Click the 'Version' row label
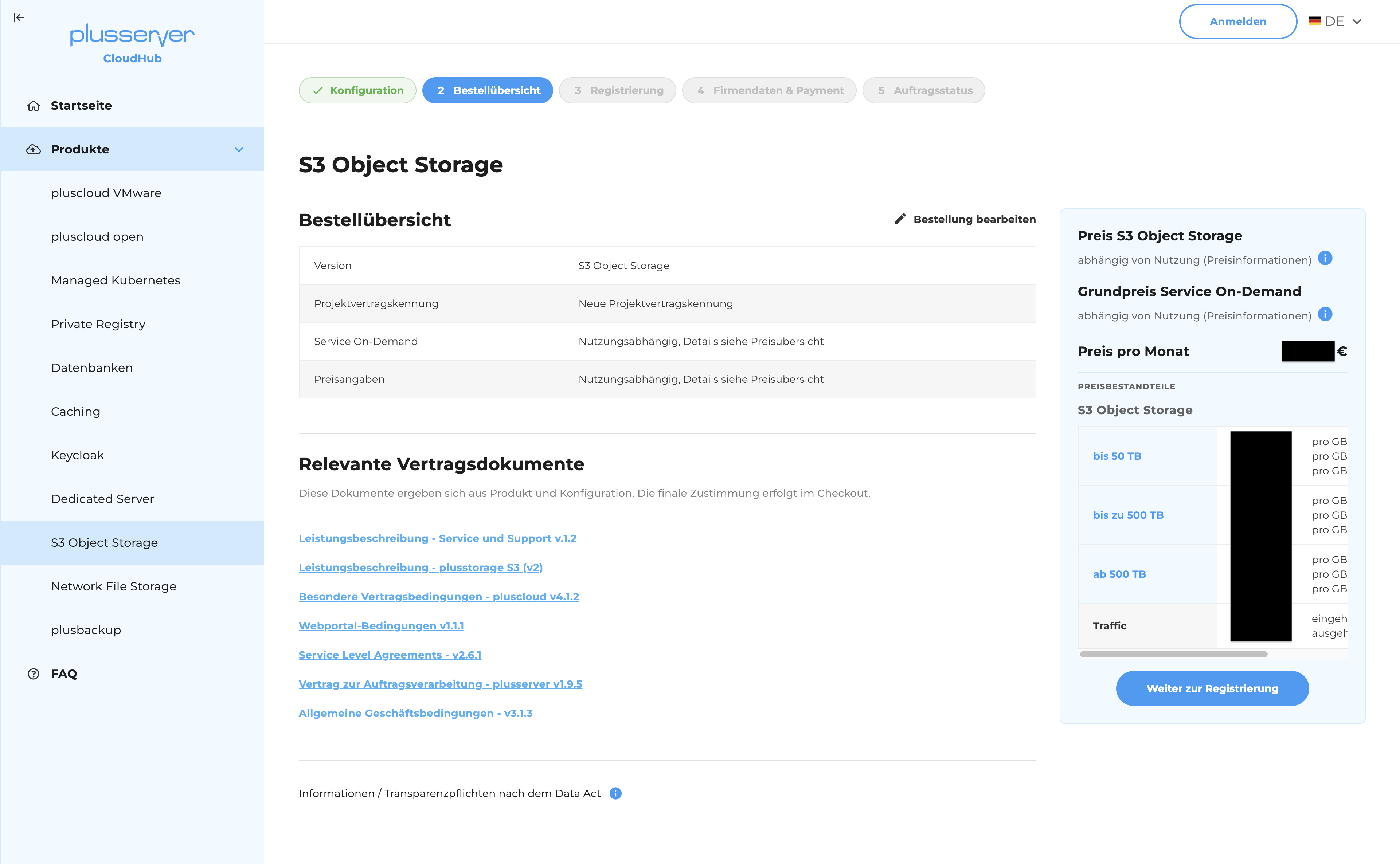 tap(333, 266)
